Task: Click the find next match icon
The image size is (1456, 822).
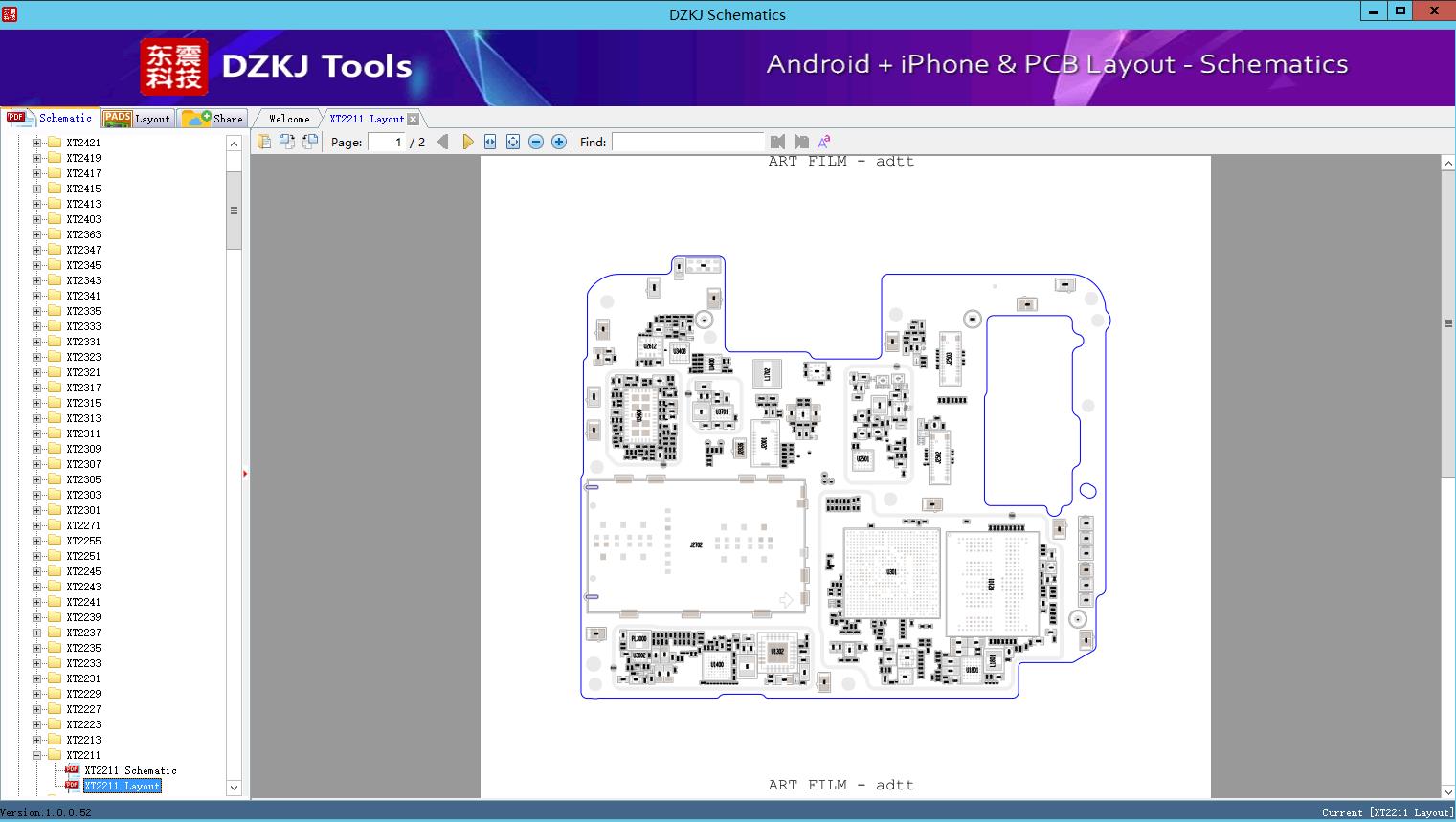Action: 801,141
